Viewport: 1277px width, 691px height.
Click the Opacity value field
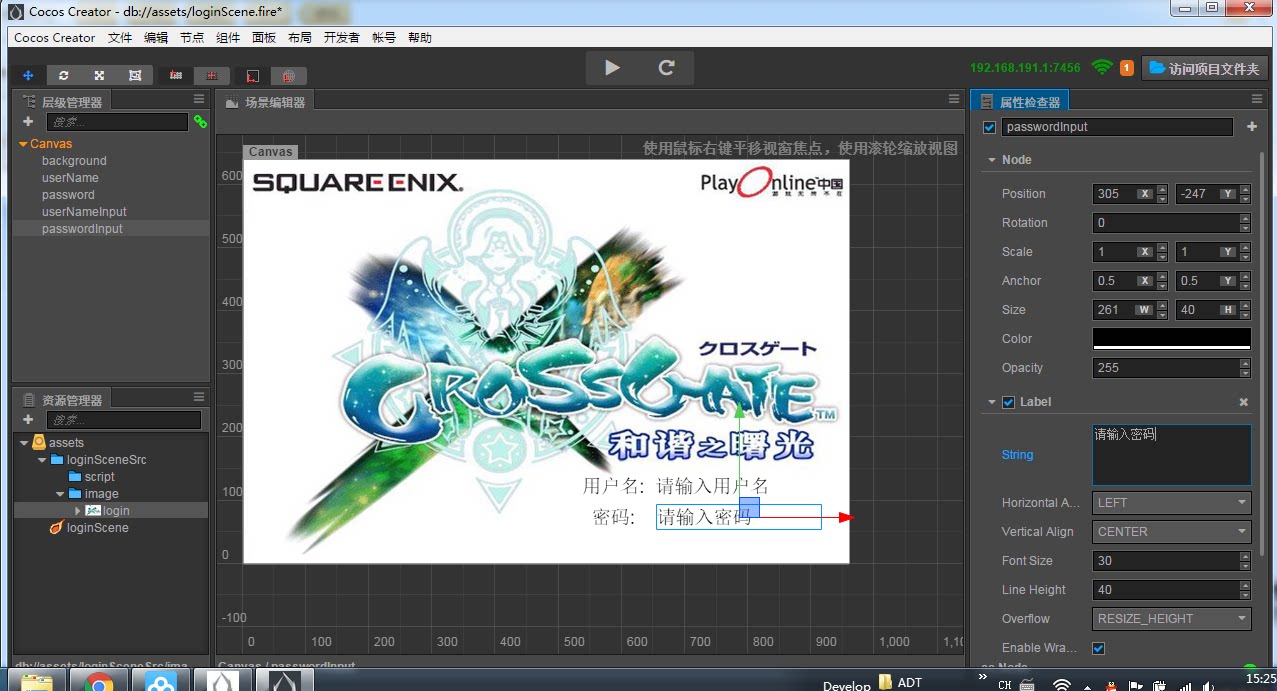click(x=1165, y=368)
